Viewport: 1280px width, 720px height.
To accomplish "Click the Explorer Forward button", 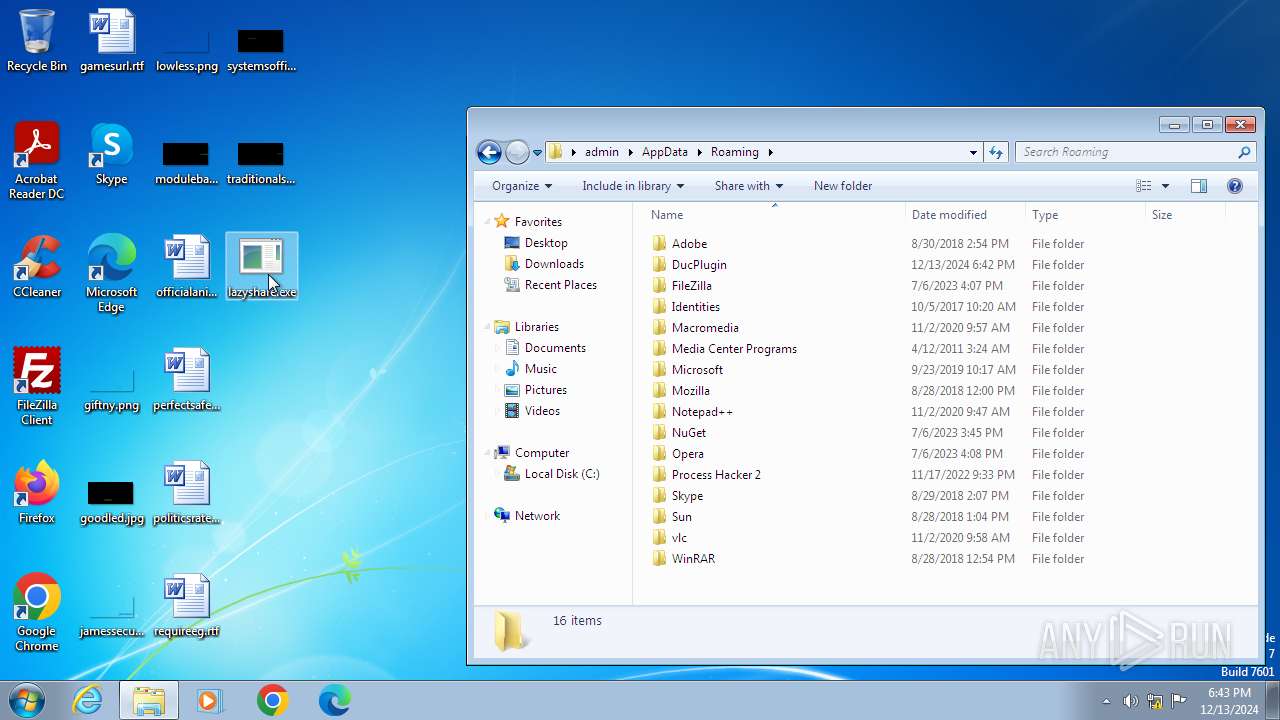I will (517, 152).
